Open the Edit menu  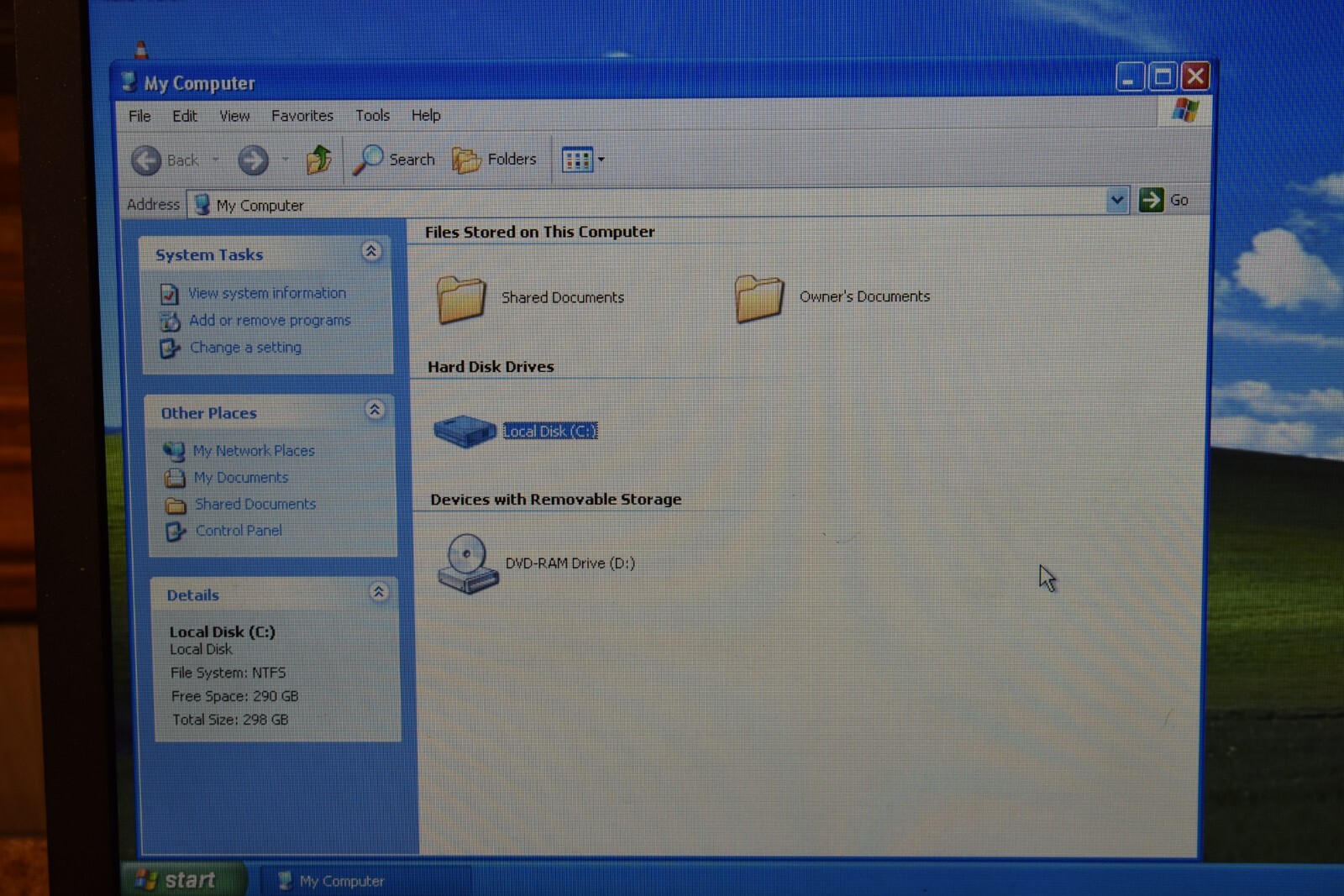tap(185, 116)
